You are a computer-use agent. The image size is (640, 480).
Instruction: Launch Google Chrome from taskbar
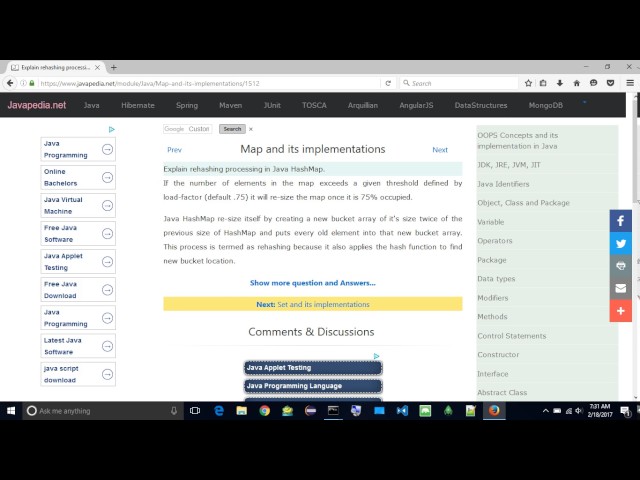point(264,411)
